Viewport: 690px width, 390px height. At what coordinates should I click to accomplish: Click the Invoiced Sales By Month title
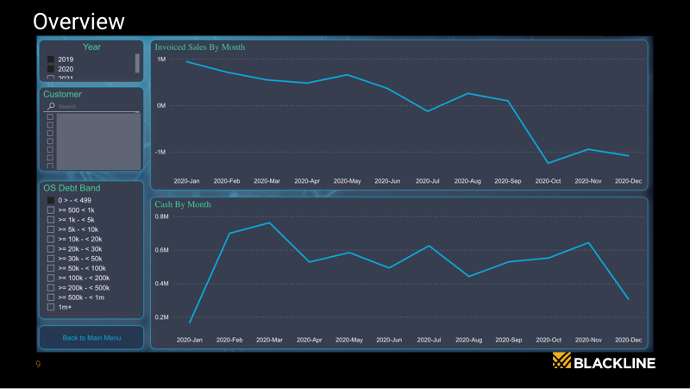(x=200, y=47)
